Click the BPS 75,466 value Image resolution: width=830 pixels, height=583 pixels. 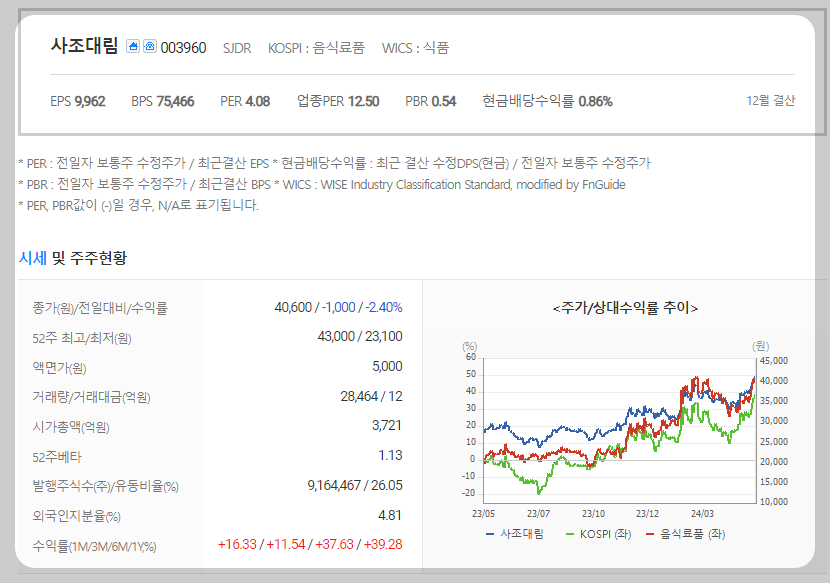(163, 101)
